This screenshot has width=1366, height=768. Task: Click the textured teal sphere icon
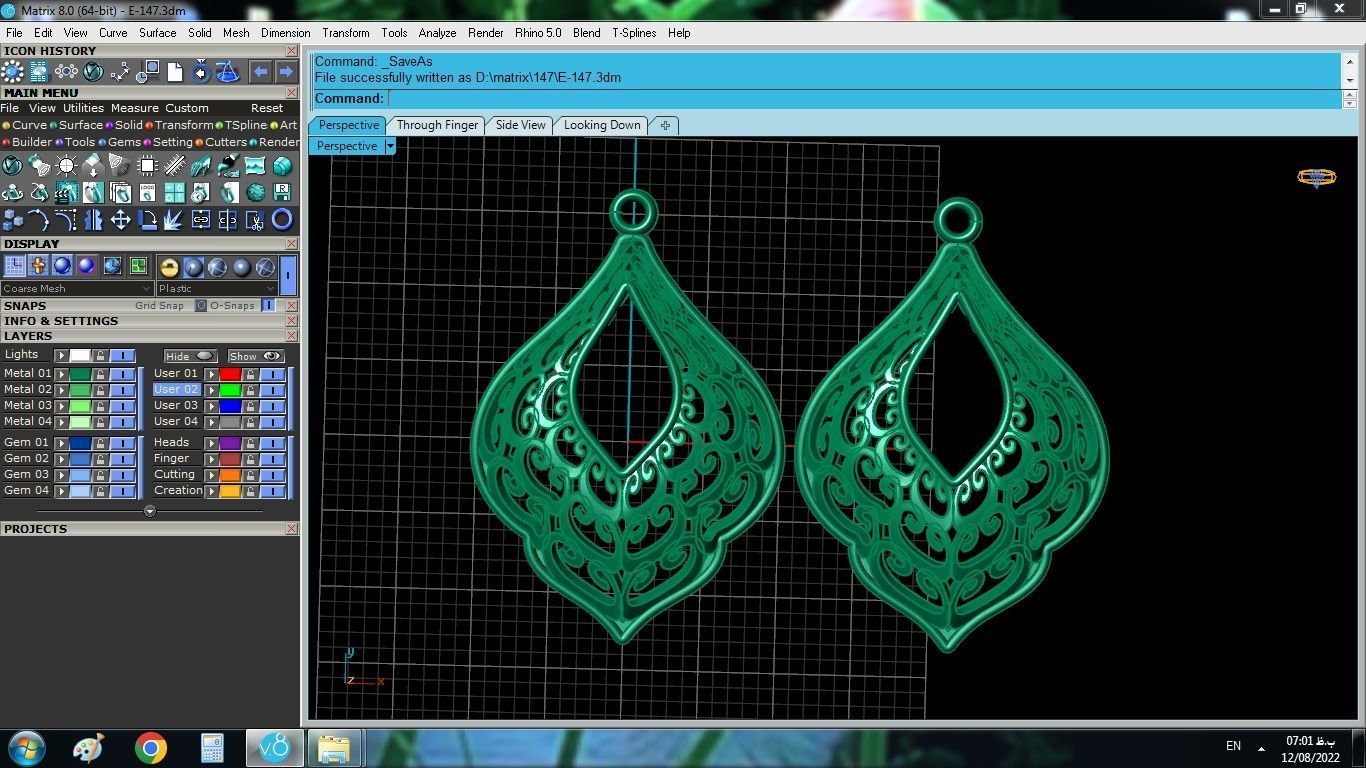(255, 192)
